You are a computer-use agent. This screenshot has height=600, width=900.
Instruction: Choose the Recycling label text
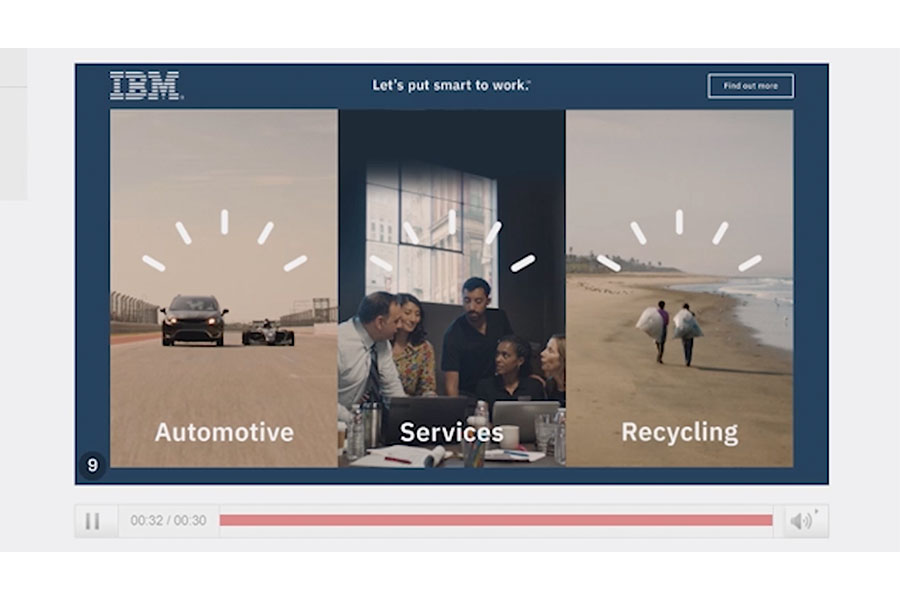click(679, 432)
